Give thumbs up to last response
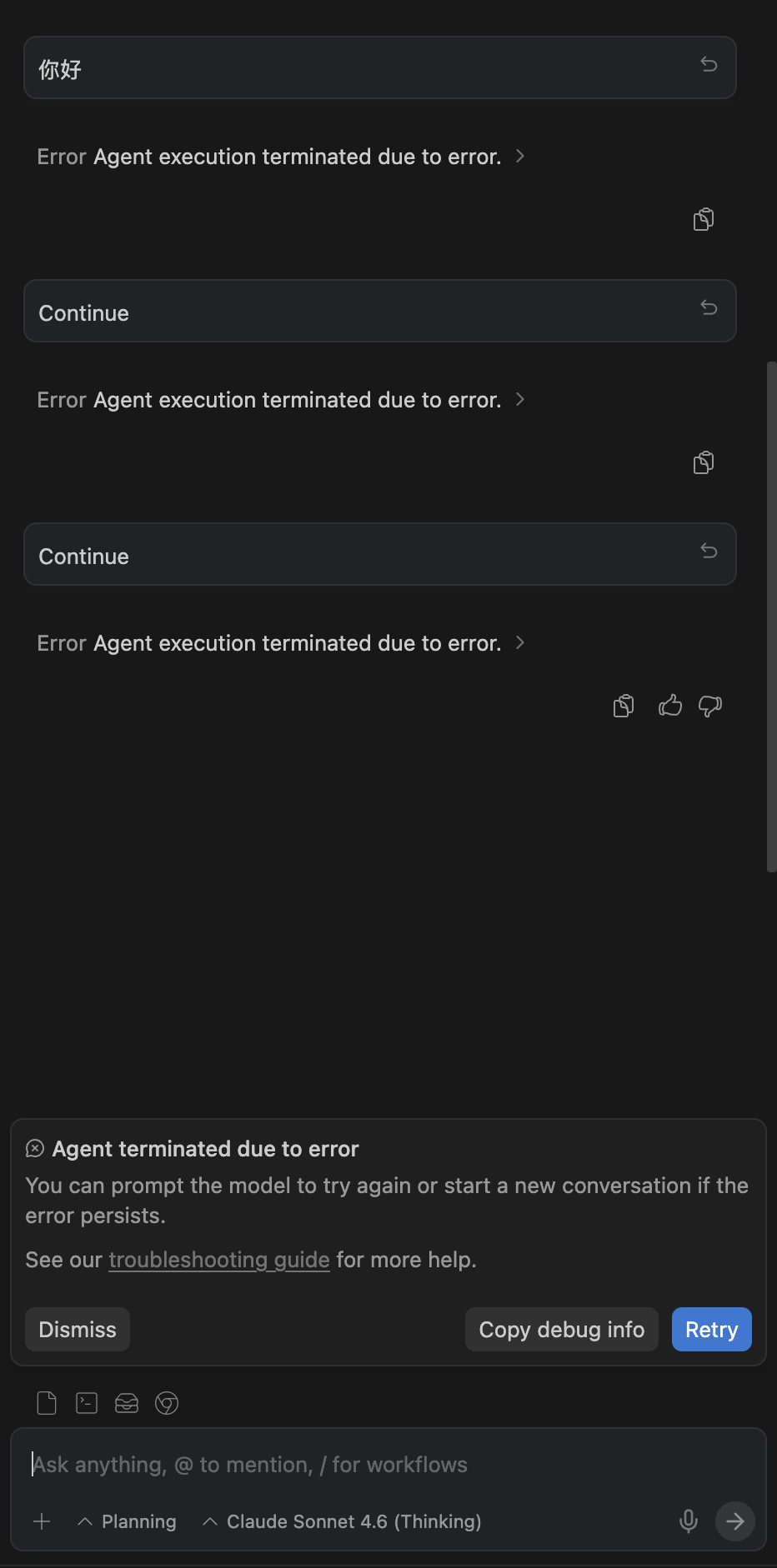Screen dimensions: 777x1568 (x=670, y=706)
